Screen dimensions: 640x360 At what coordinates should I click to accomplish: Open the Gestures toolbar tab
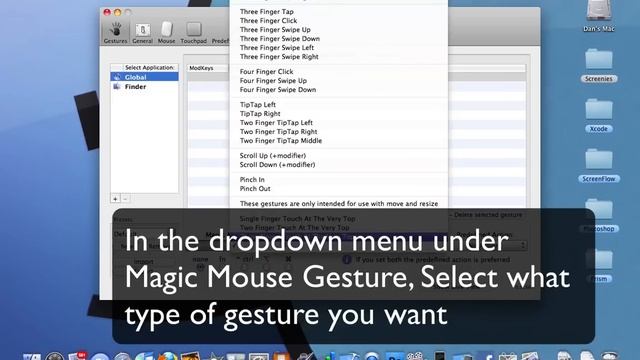click(x=116, y=32)
